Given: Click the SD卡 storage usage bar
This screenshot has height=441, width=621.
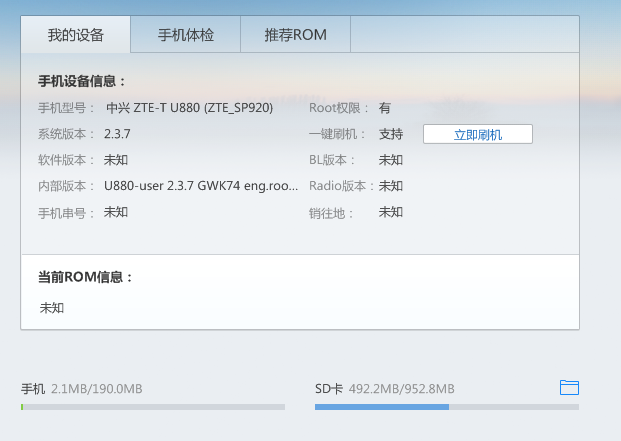Looking at the screenshot, I should (x=446, y=407).
